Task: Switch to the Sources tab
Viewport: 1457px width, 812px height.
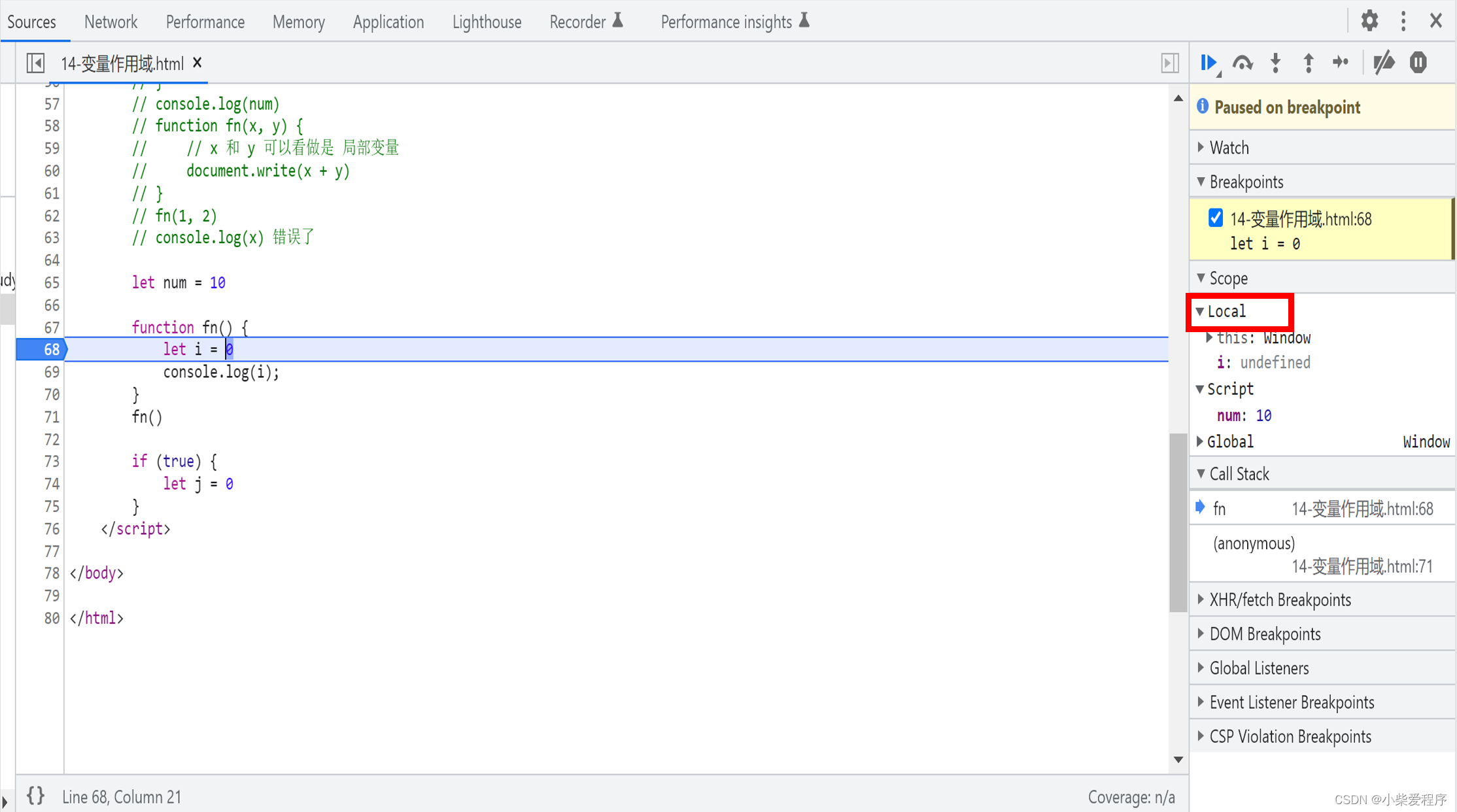Action: pyautogui.click(x=31, y=22)
